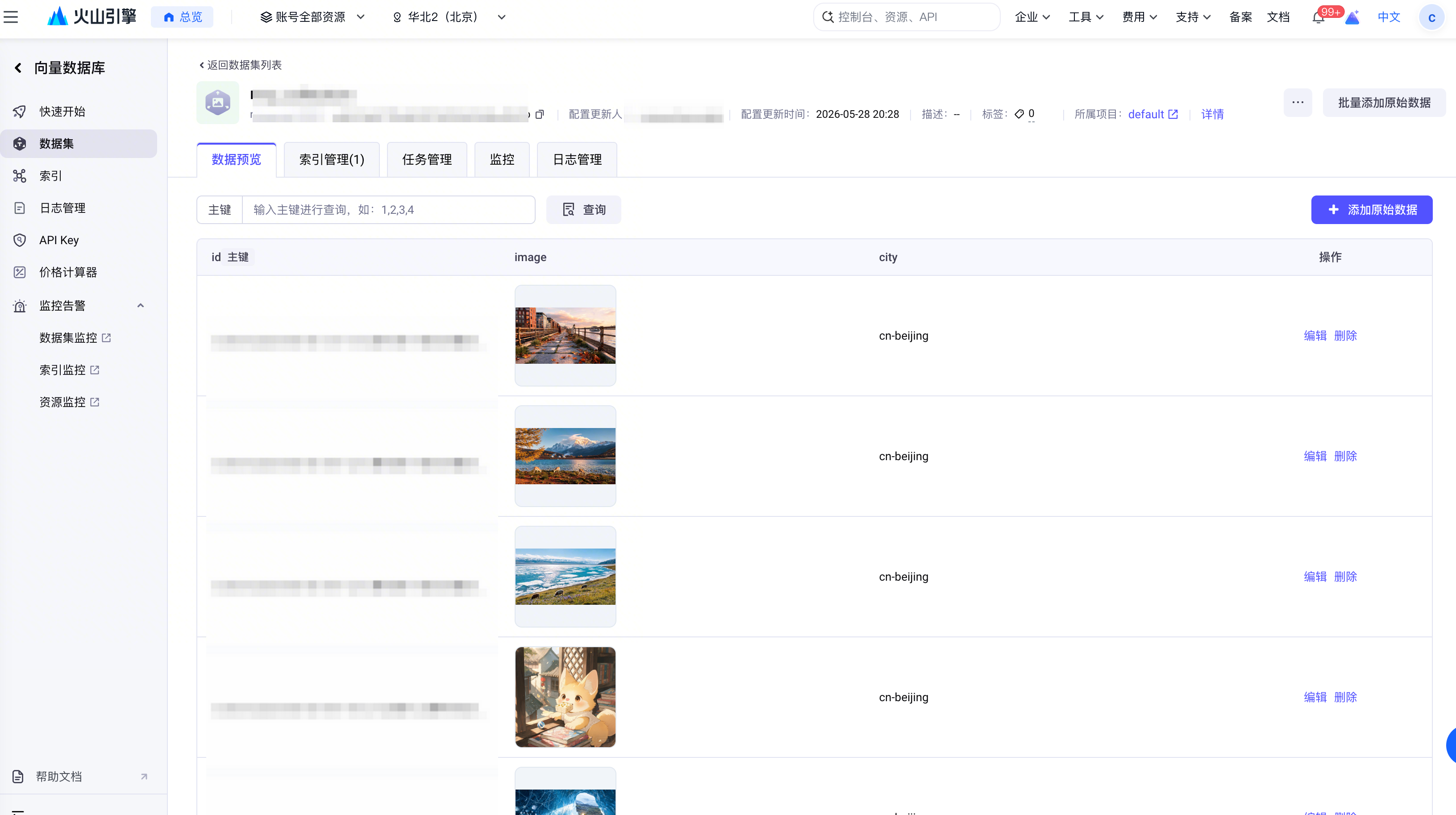Go back from 向量数据库 sidebar arrow
The width and height of the screenshot is (1456, 815).
tap(18, 68)
